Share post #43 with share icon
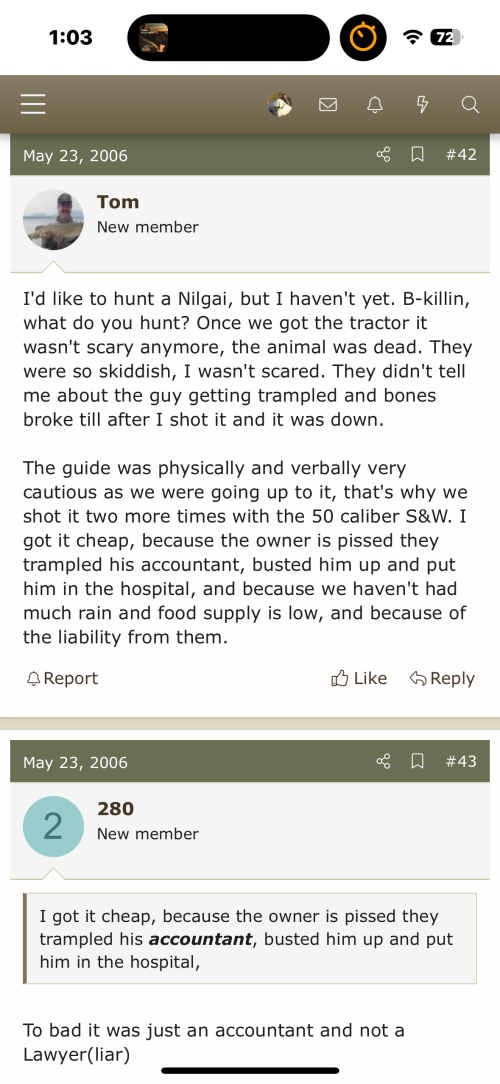Image resolution: width=500 pixels, height=1084 pixels. pyautogui.click(x=383, y=761)
